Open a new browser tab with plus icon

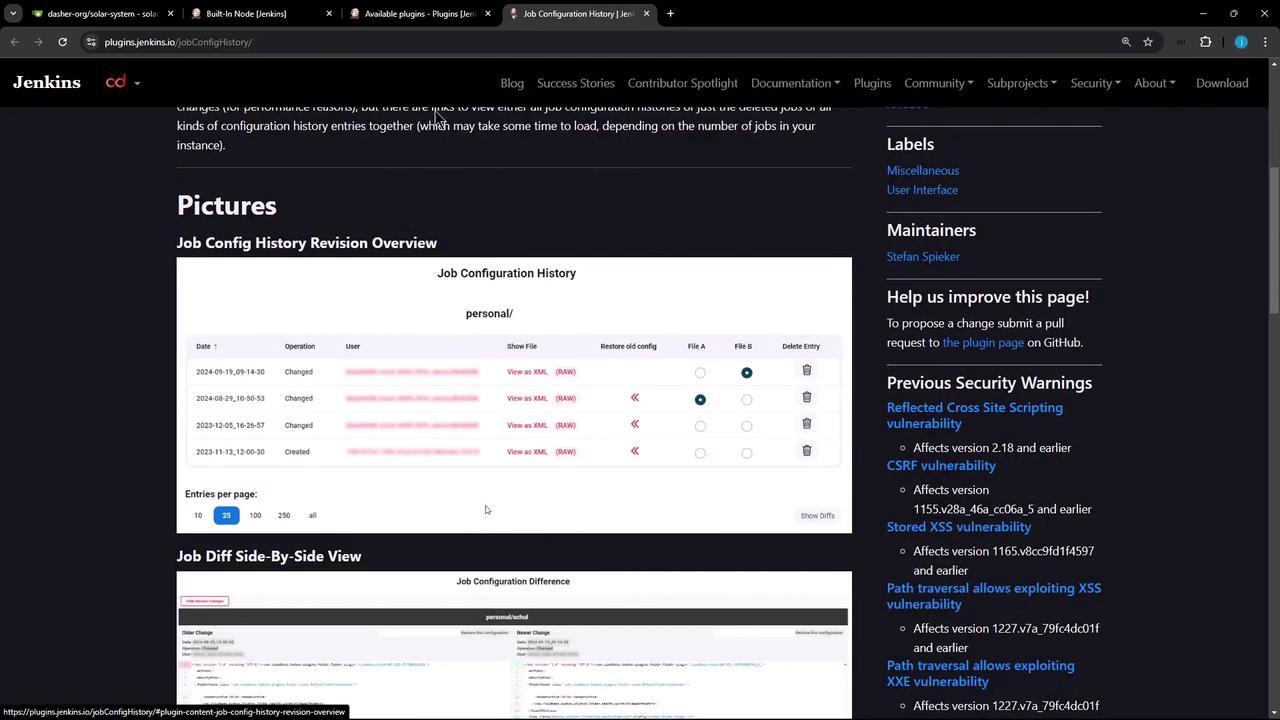[x=670, y=14]
